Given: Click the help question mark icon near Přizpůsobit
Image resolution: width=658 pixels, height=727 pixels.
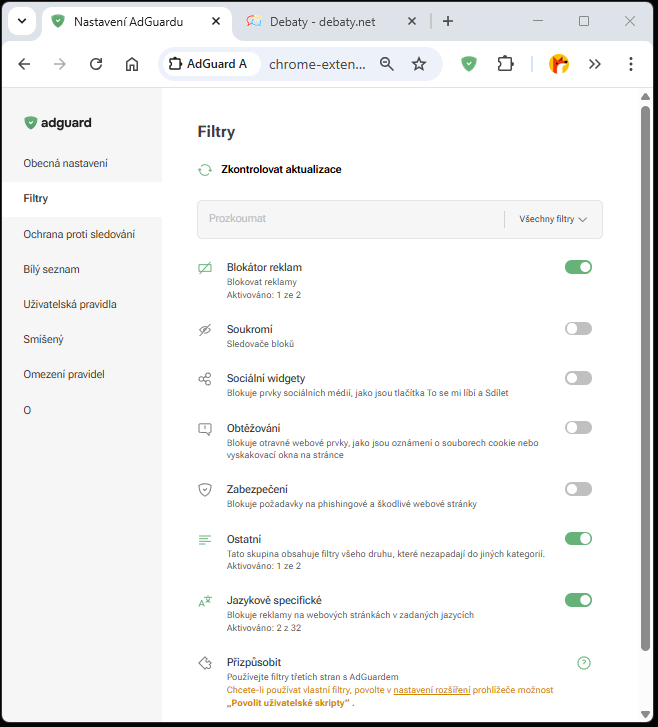Looking at the screenshot, I should pyautogui.click(x=584, y=663).
